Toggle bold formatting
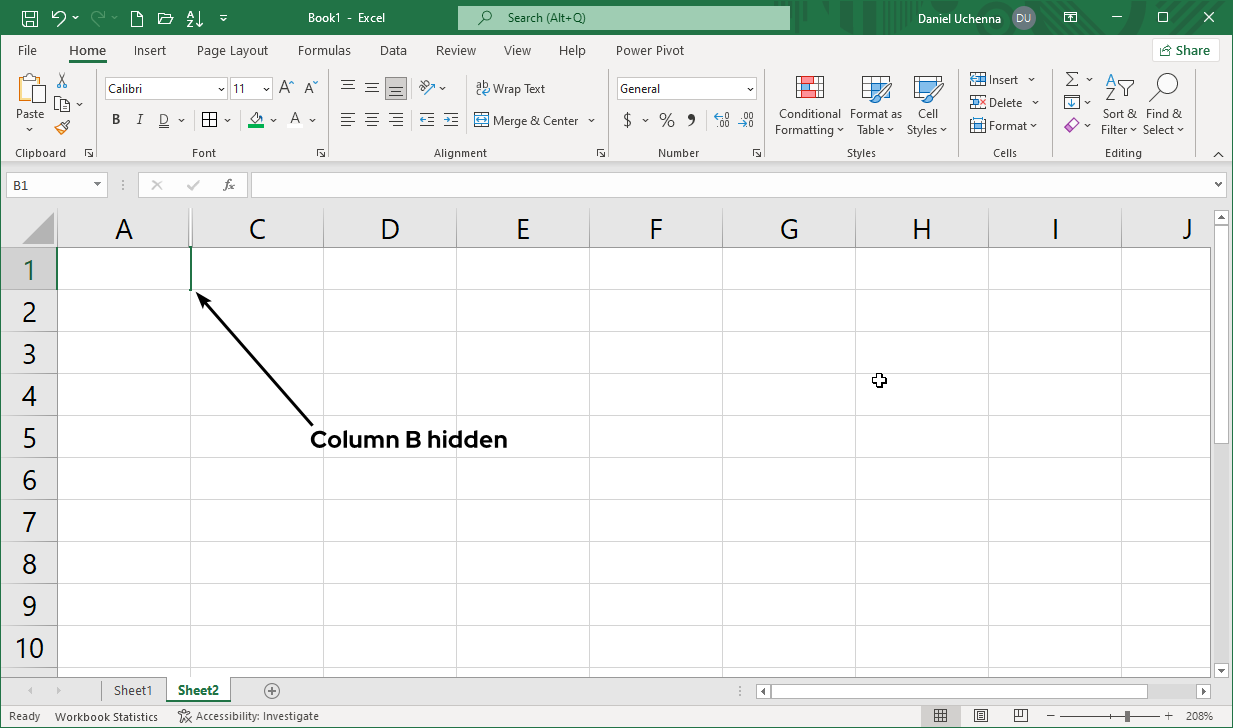The height and width of the screenshot is (728, 1233). (115, 120)
